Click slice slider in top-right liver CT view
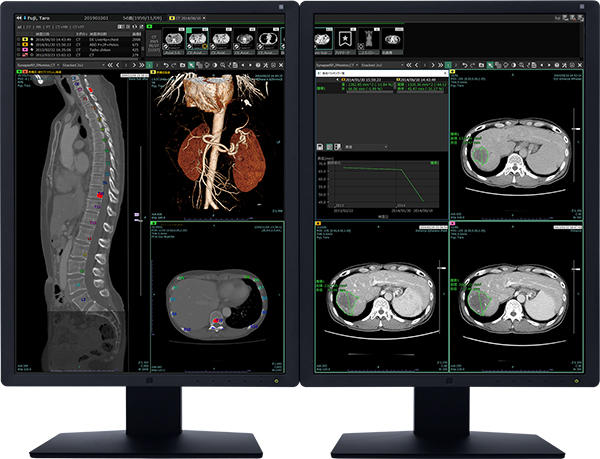Viewport: 600px width, 459px height. (576, 129)
